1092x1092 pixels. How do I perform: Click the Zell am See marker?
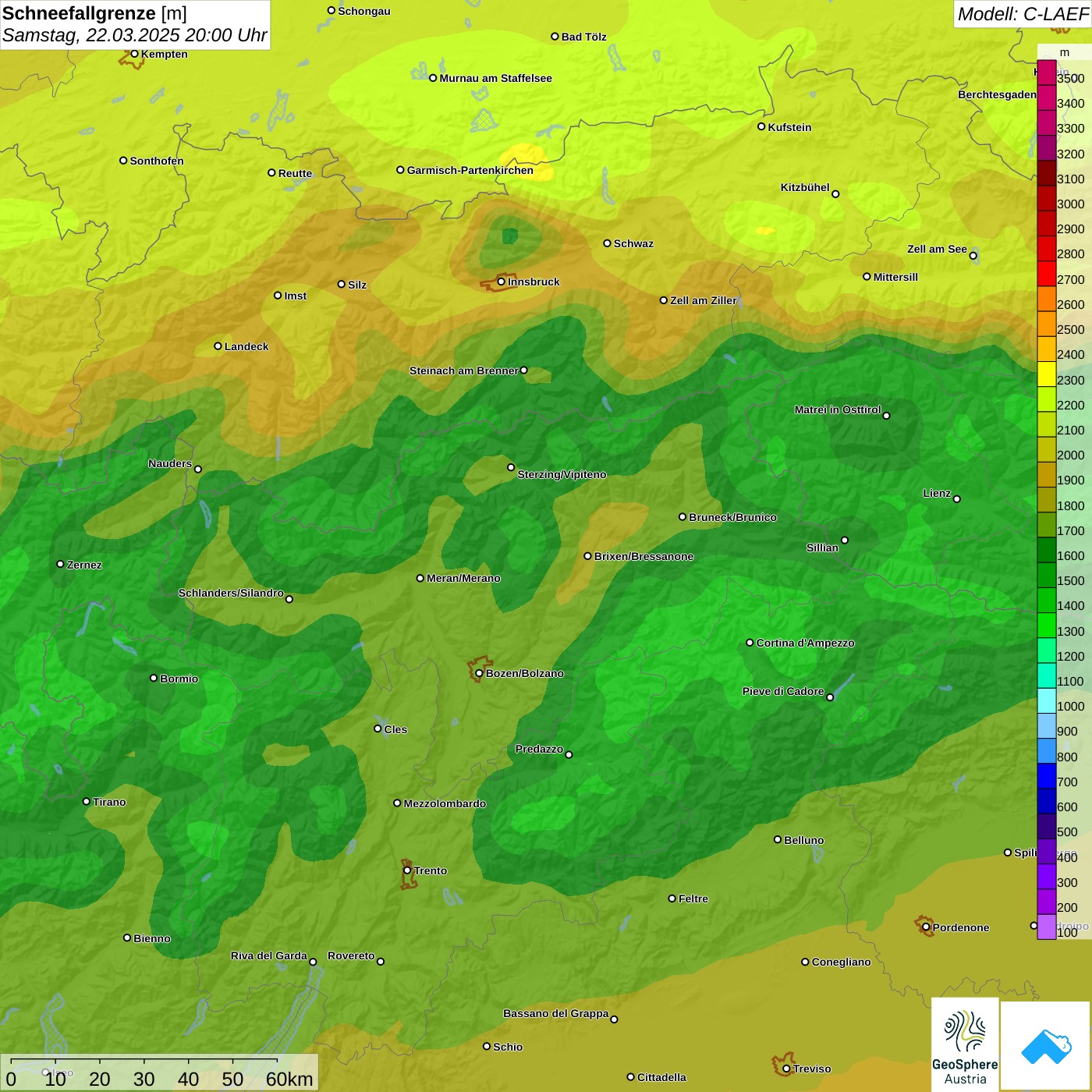pyautogui.click(x=973, y=256)
